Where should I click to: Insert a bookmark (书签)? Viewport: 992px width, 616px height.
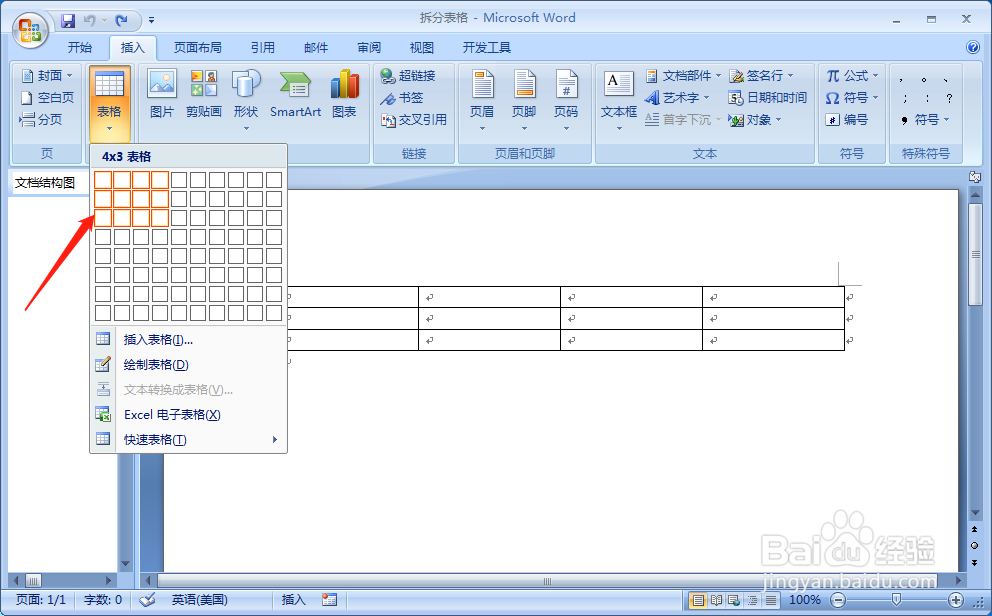[402, 98]
